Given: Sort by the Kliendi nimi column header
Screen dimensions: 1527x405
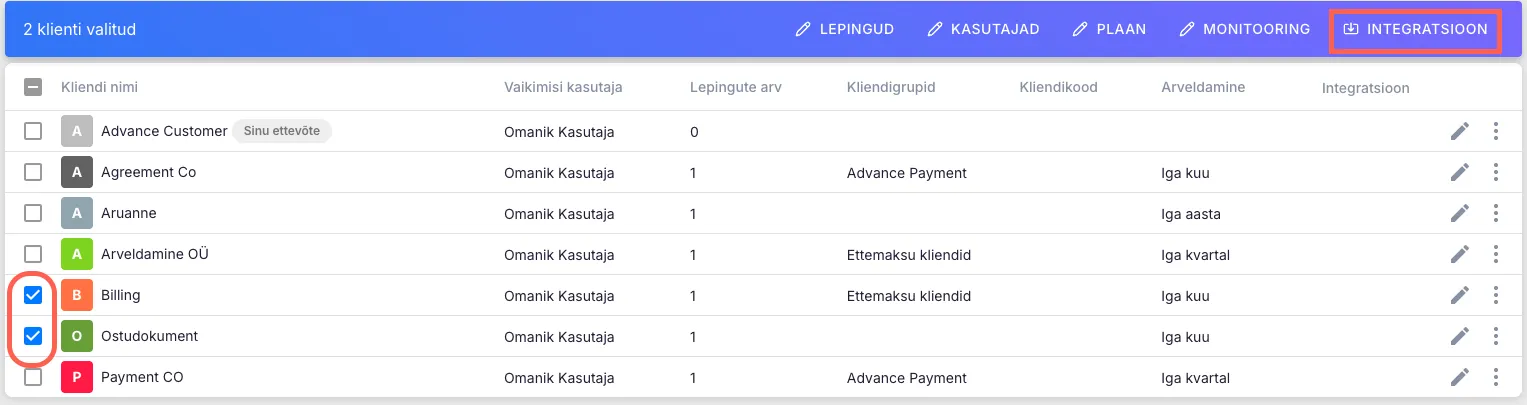Looking at the screenshot, I should click(x=99, y=87).
